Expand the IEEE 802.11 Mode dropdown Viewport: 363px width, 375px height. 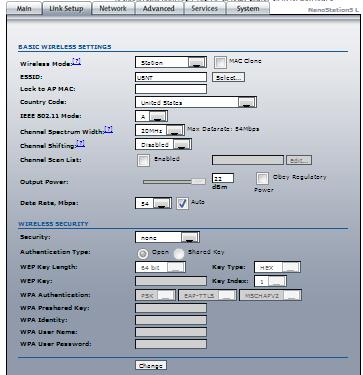click(151, 116)
